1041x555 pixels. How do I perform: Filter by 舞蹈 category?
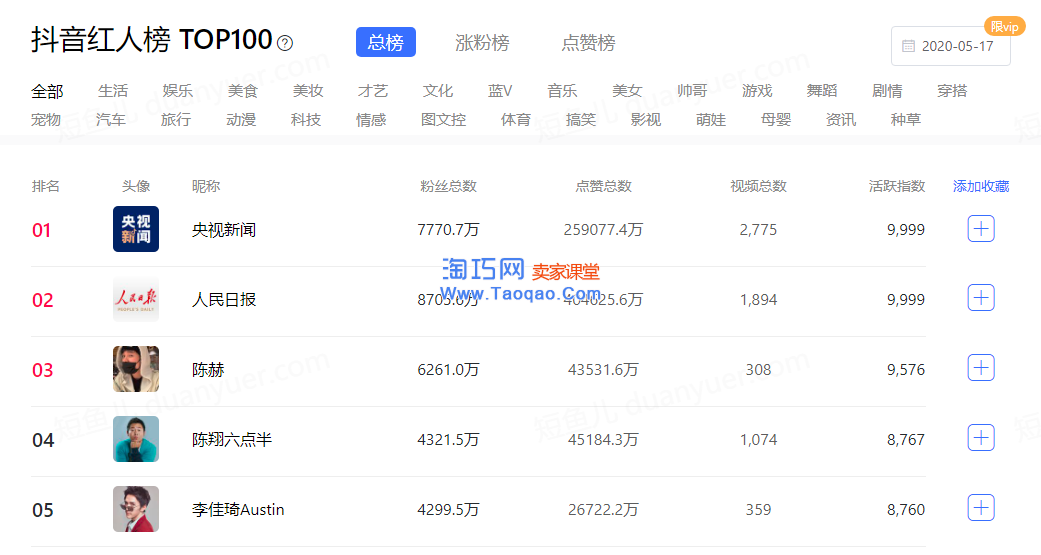(x=822, y=91)
